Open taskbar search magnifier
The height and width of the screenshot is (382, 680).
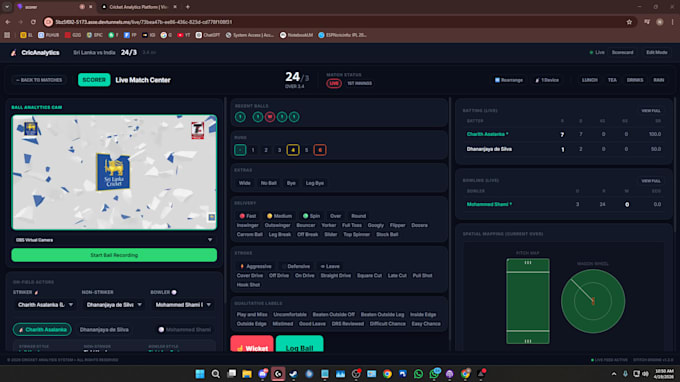[216, 374]
